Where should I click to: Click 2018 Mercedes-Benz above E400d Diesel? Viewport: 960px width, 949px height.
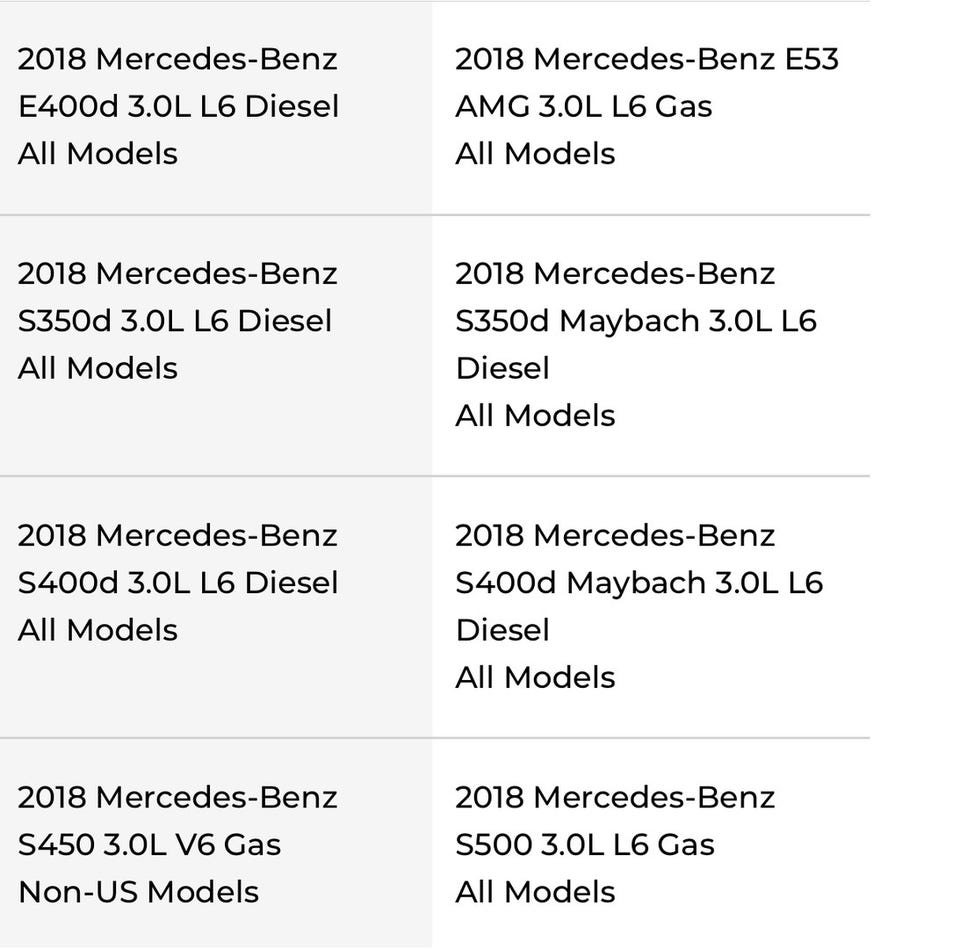coord(178,59)
